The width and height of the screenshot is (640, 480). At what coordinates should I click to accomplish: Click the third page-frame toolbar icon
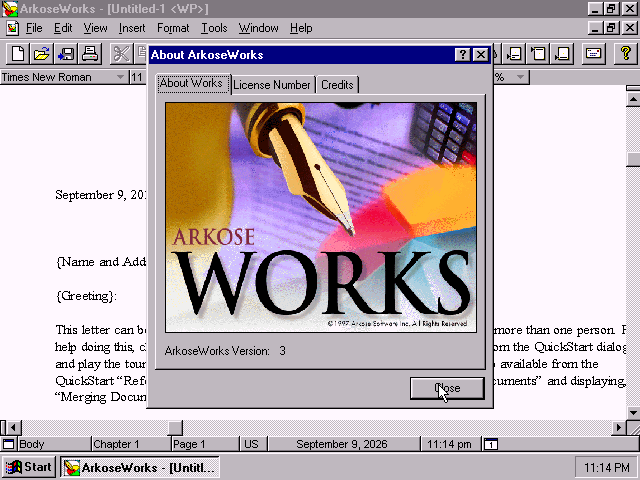click(x=562, y=53)
